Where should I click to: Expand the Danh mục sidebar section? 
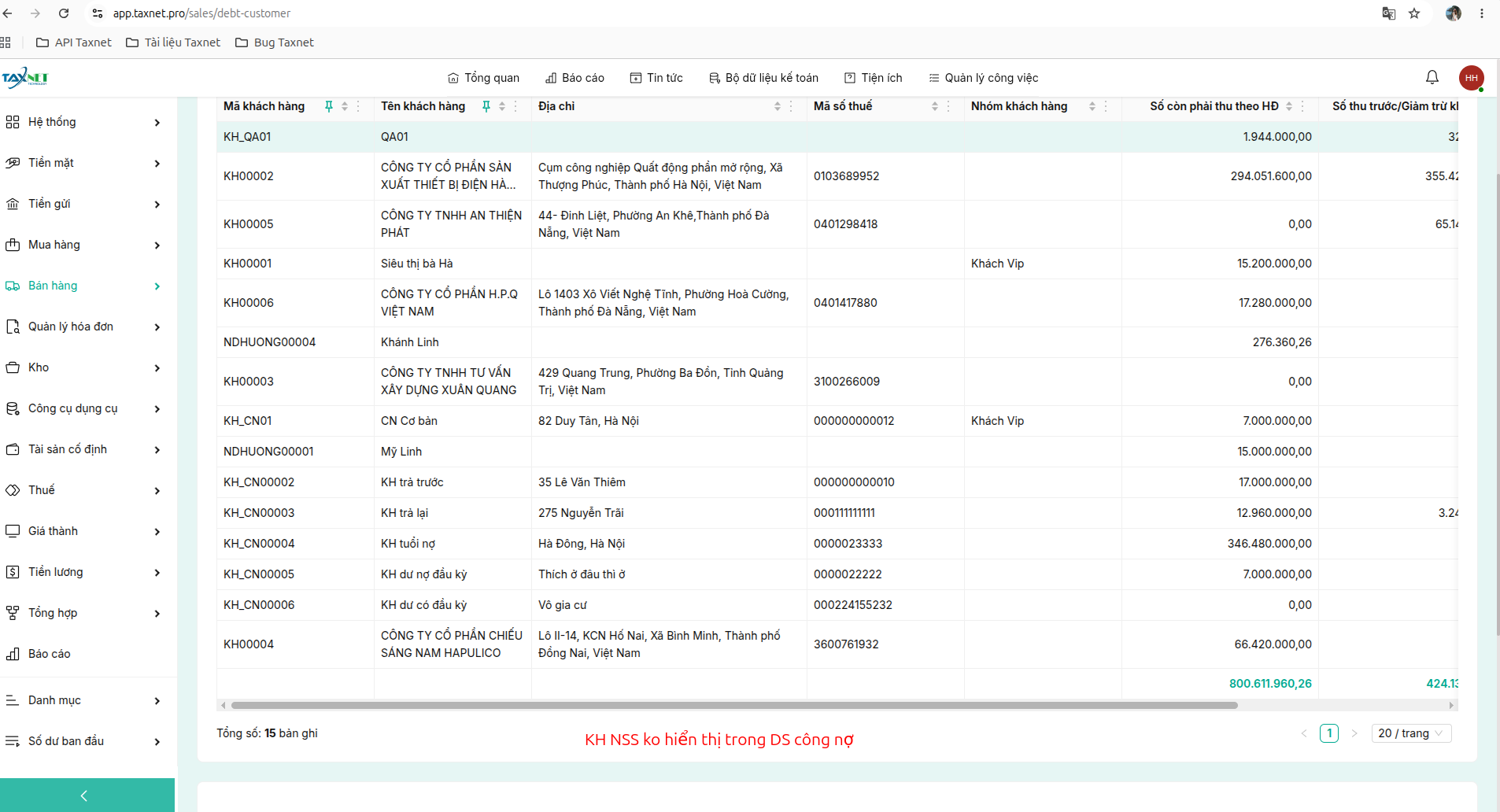point(83,700)
